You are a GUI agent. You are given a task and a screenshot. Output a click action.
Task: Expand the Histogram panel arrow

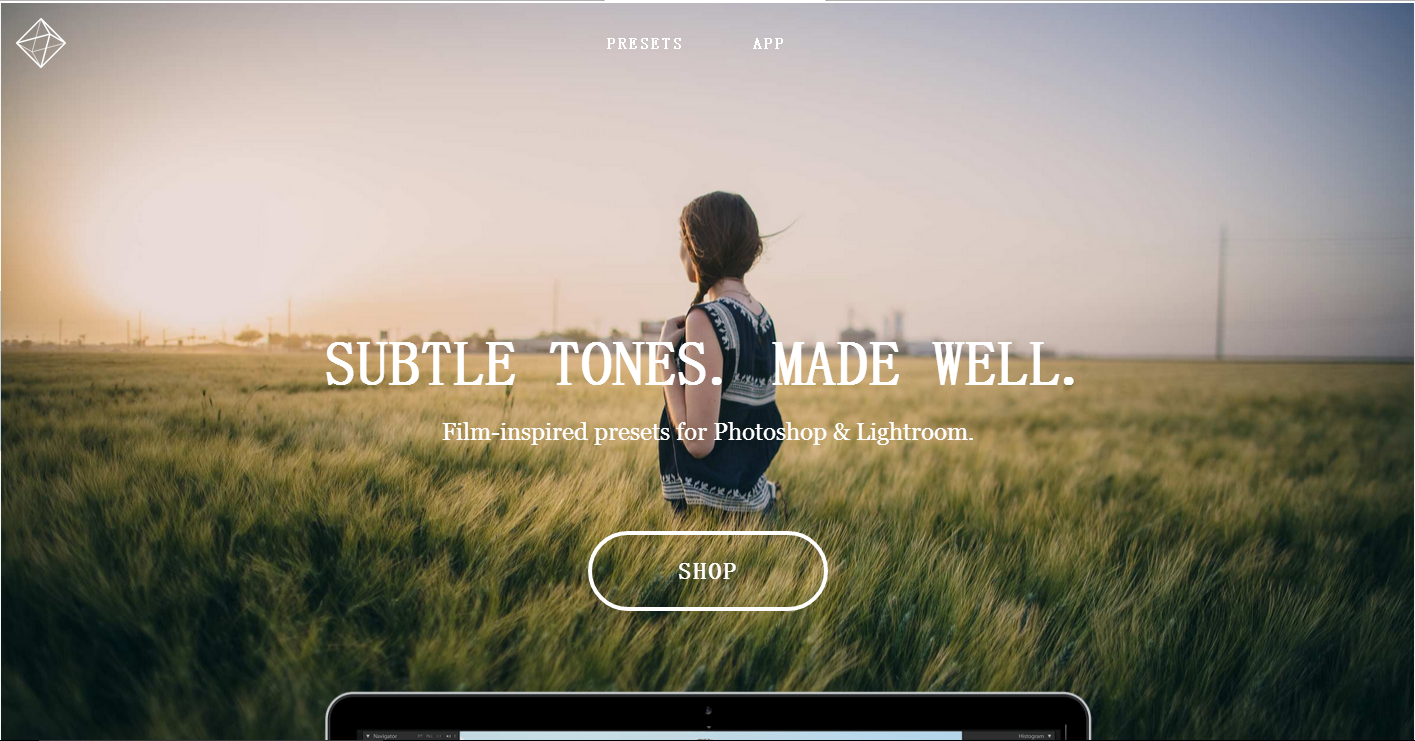1050,736
